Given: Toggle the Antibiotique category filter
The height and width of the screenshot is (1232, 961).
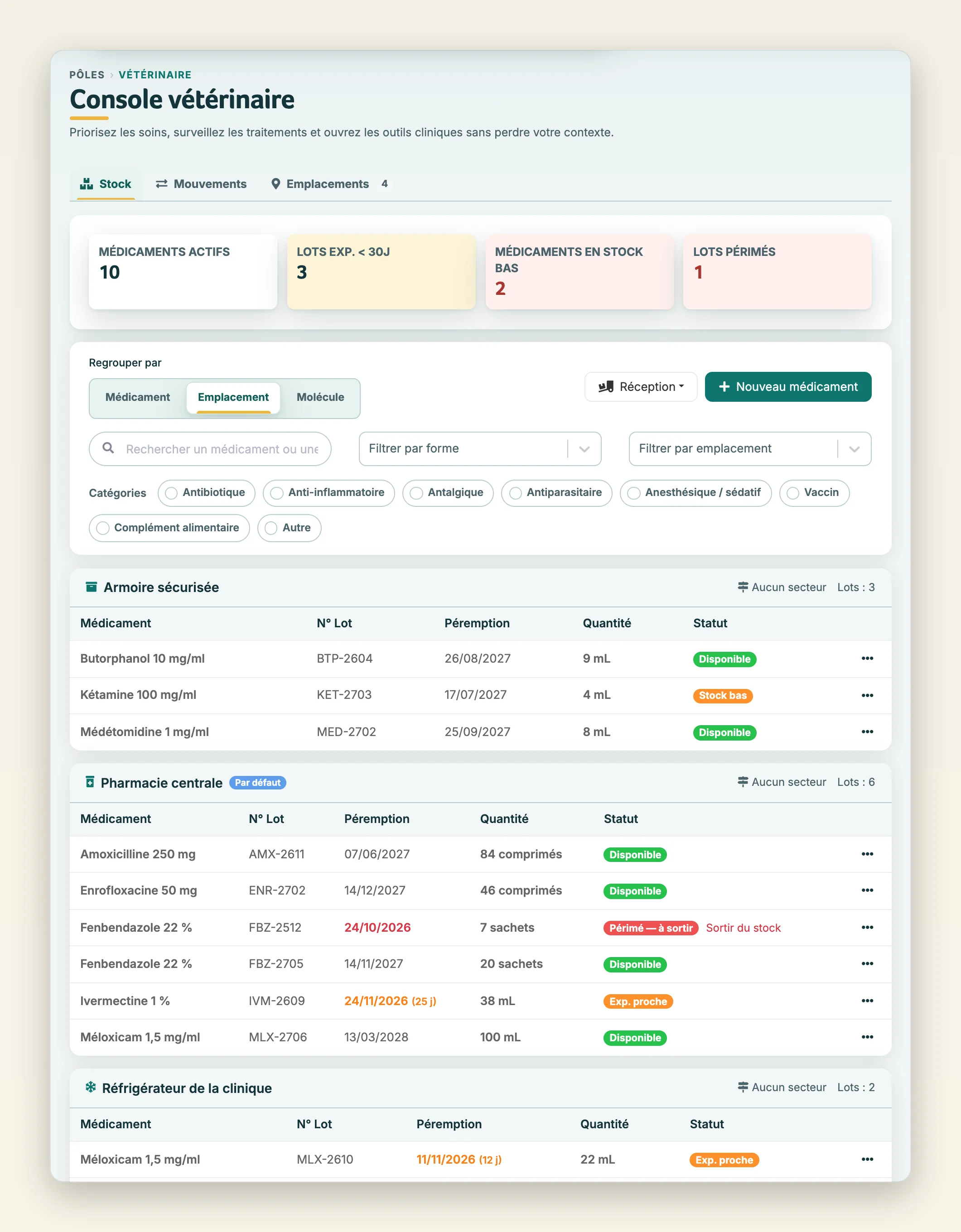Looking at the screenshot, I should click(x=207, y=493).
